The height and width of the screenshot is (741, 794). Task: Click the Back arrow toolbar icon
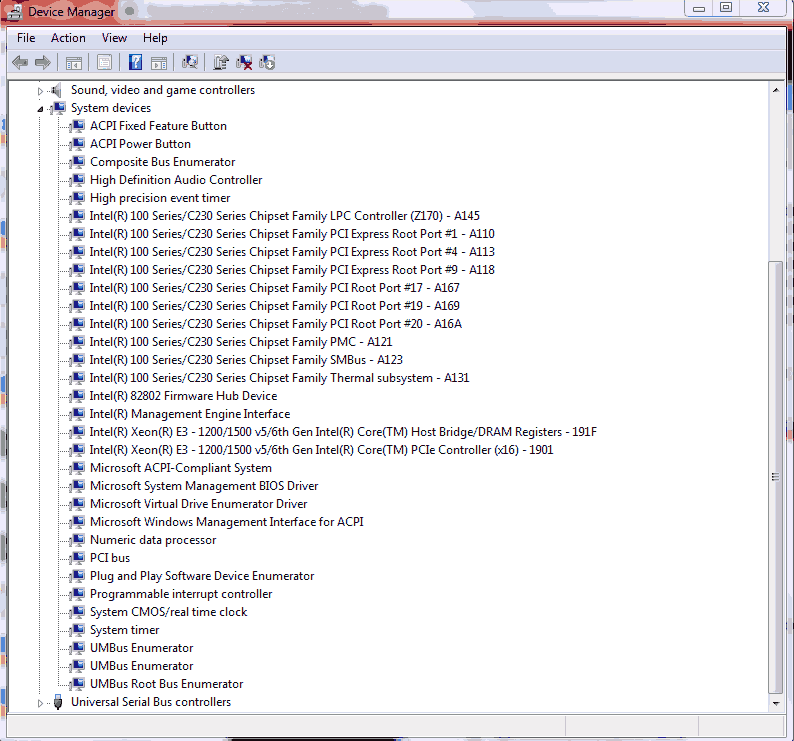point(20,63)
